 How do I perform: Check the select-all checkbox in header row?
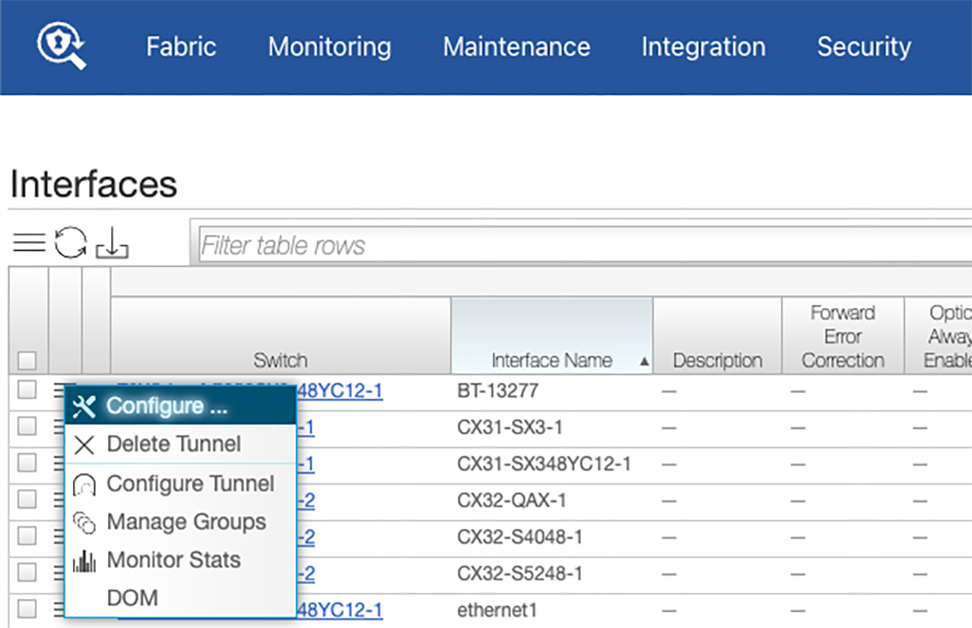(27, 359)
